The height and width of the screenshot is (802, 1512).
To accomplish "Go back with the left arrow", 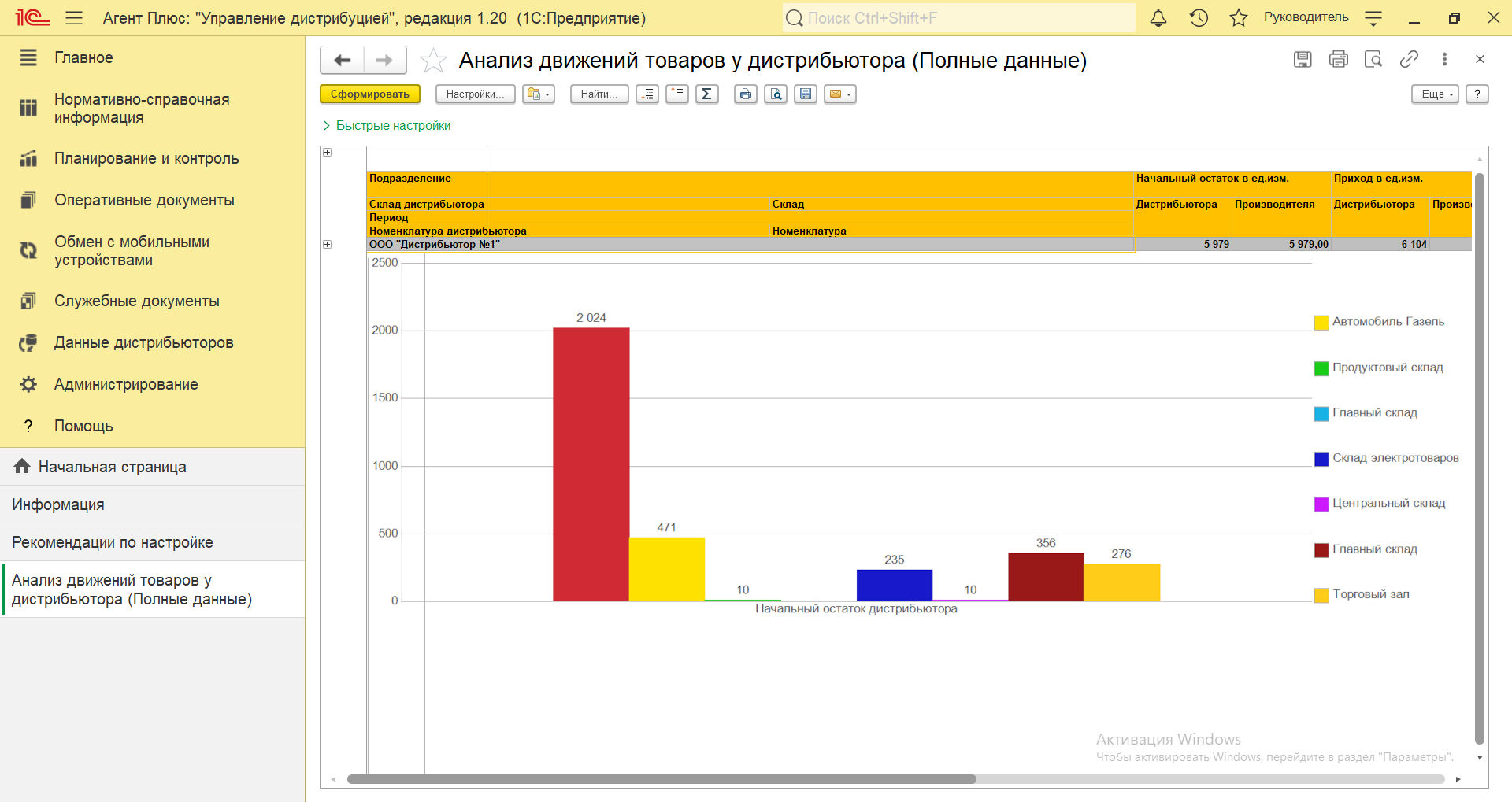I will (x=343, y=60).
